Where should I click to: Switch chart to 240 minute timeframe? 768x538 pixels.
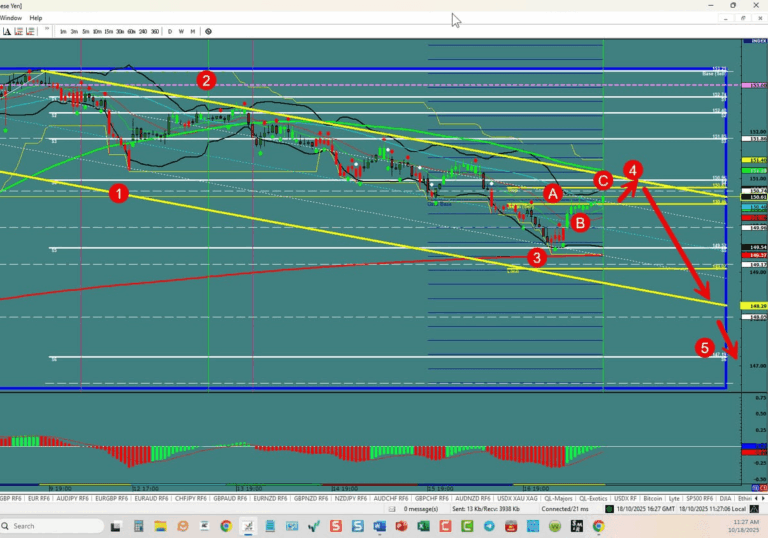(143, 31)
